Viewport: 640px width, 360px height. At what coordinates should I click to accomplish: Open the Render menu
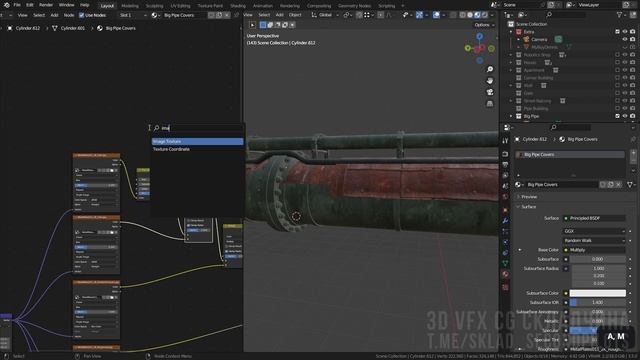coord(46,5)
